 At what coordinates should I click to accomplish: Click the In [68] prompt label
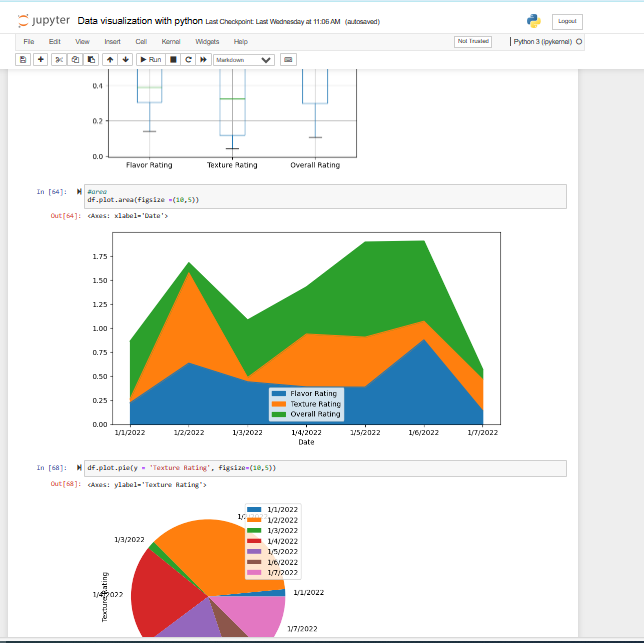click(x=52, y=468)
